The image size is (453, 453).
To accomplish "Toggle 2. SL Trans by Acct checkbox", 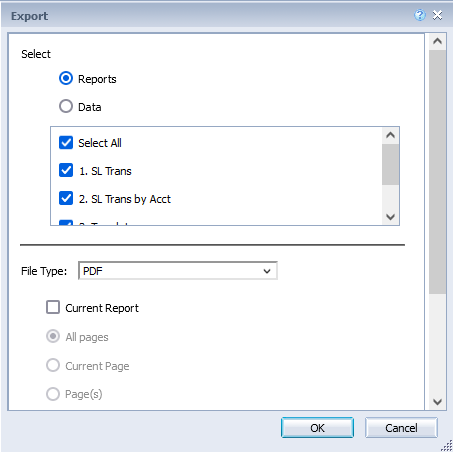I will click(66, 198).
